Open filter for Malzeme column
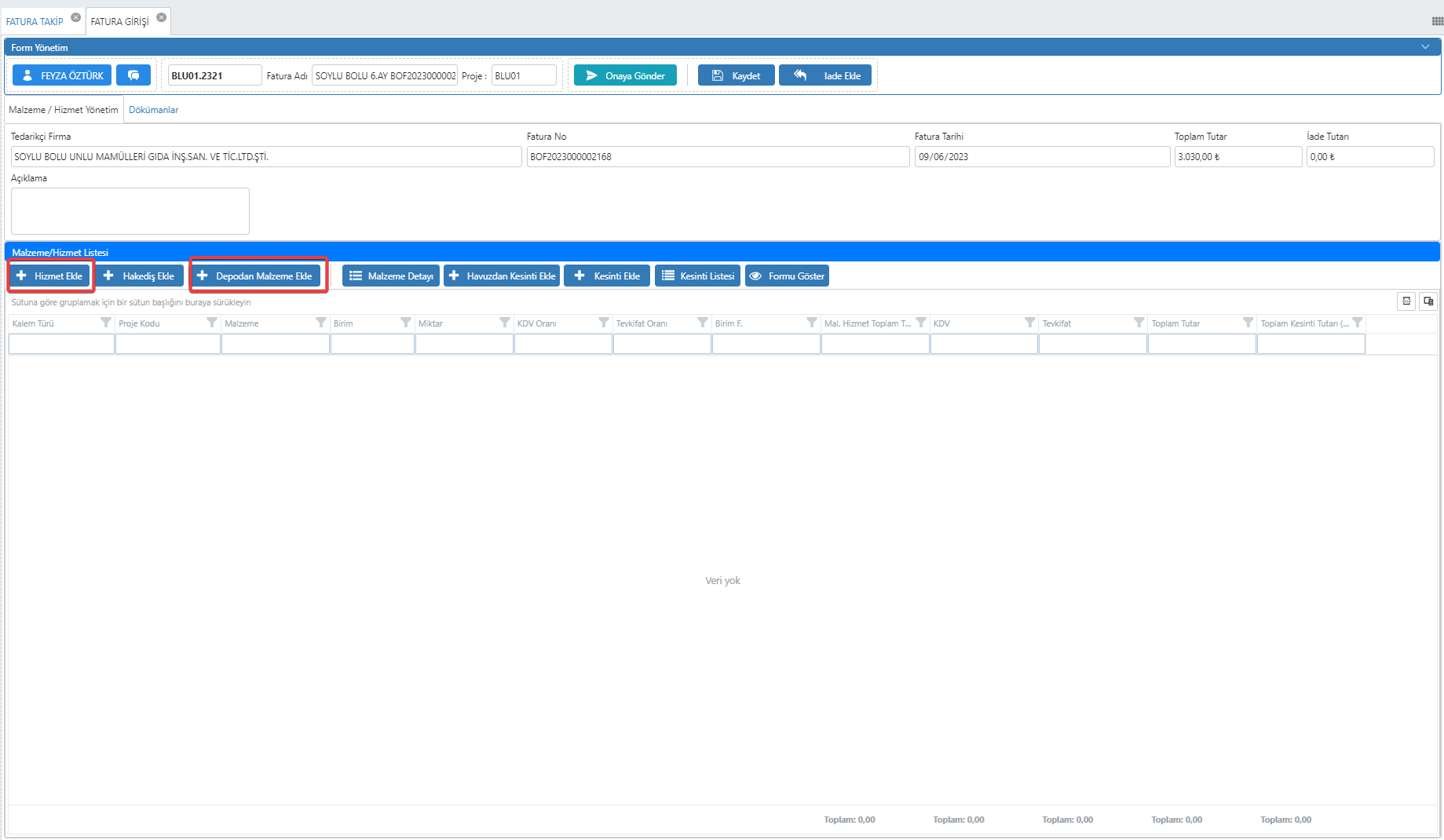 [321, 323]
